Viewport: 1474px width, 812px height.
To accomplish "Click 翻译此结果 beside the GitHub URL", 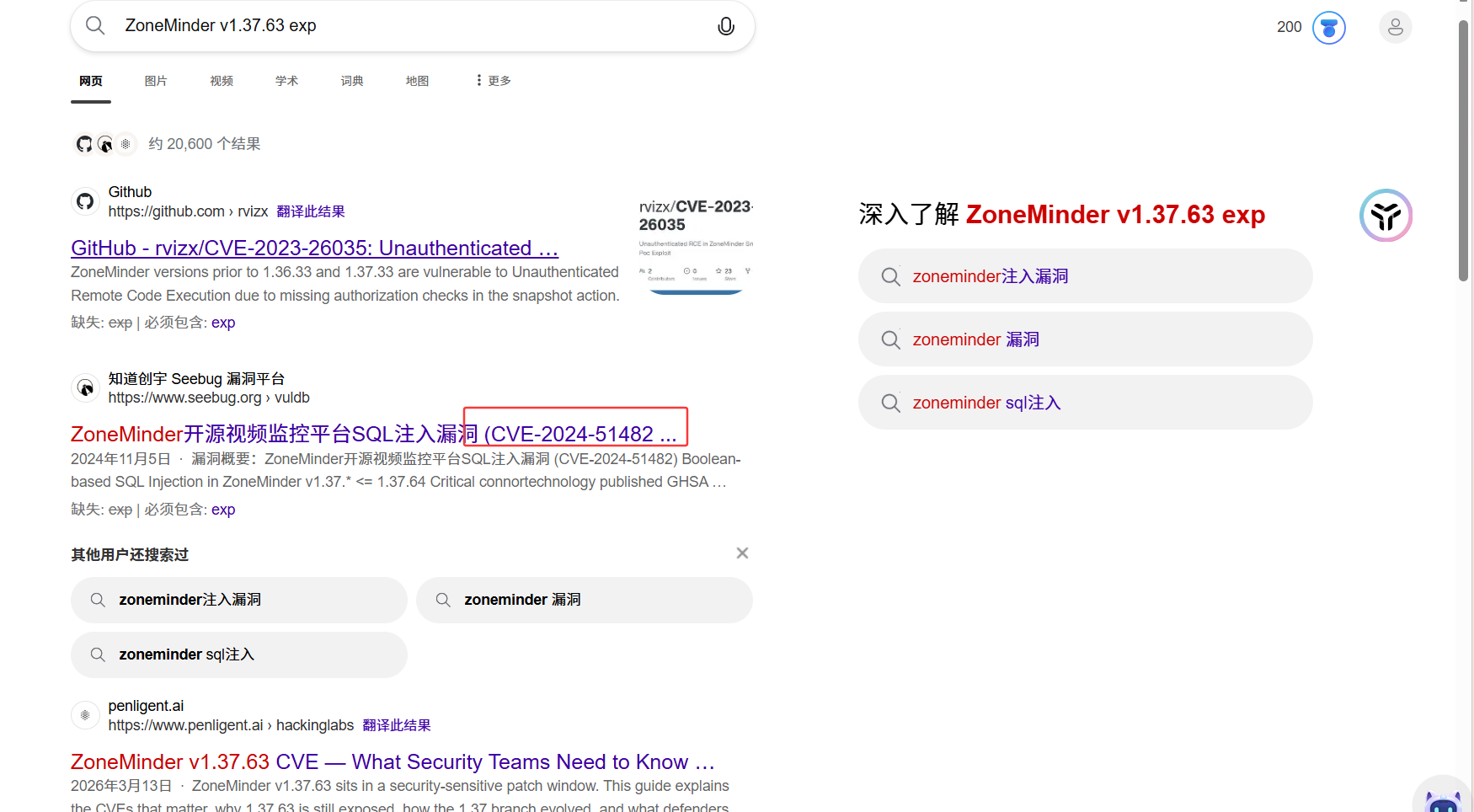I will [311, 211].
